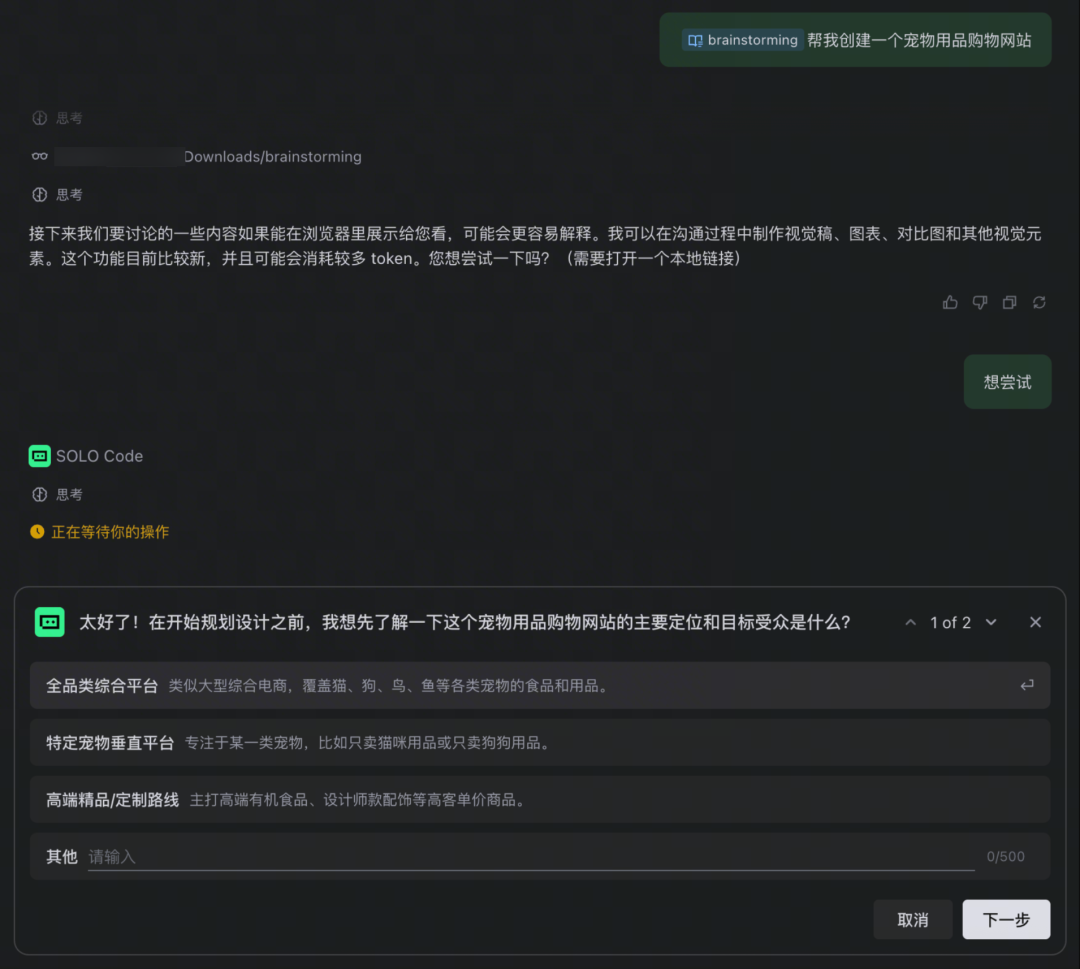Viewport: 1080px width, 969px height.
Task: Copy the assistant response using the copy icon
Action: (1009, 302)
